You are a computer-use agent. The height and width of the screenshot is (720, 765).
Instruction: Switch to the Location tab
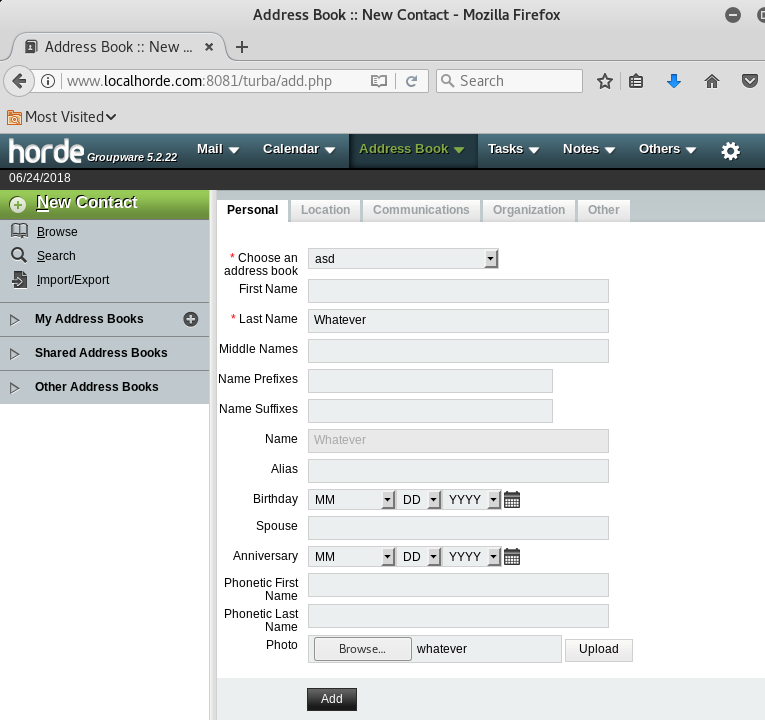[x=325, y=210]
